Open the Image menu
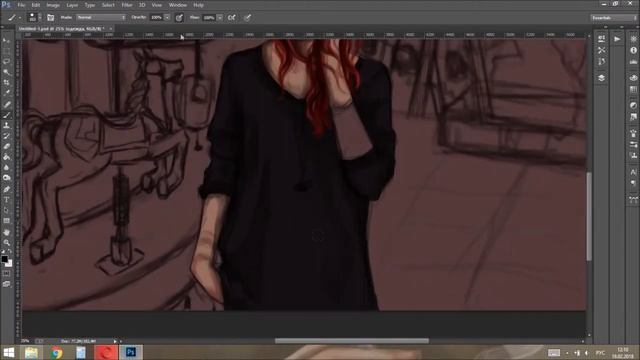This screenshot has height=360, width=640. click(x=53, y=5)
